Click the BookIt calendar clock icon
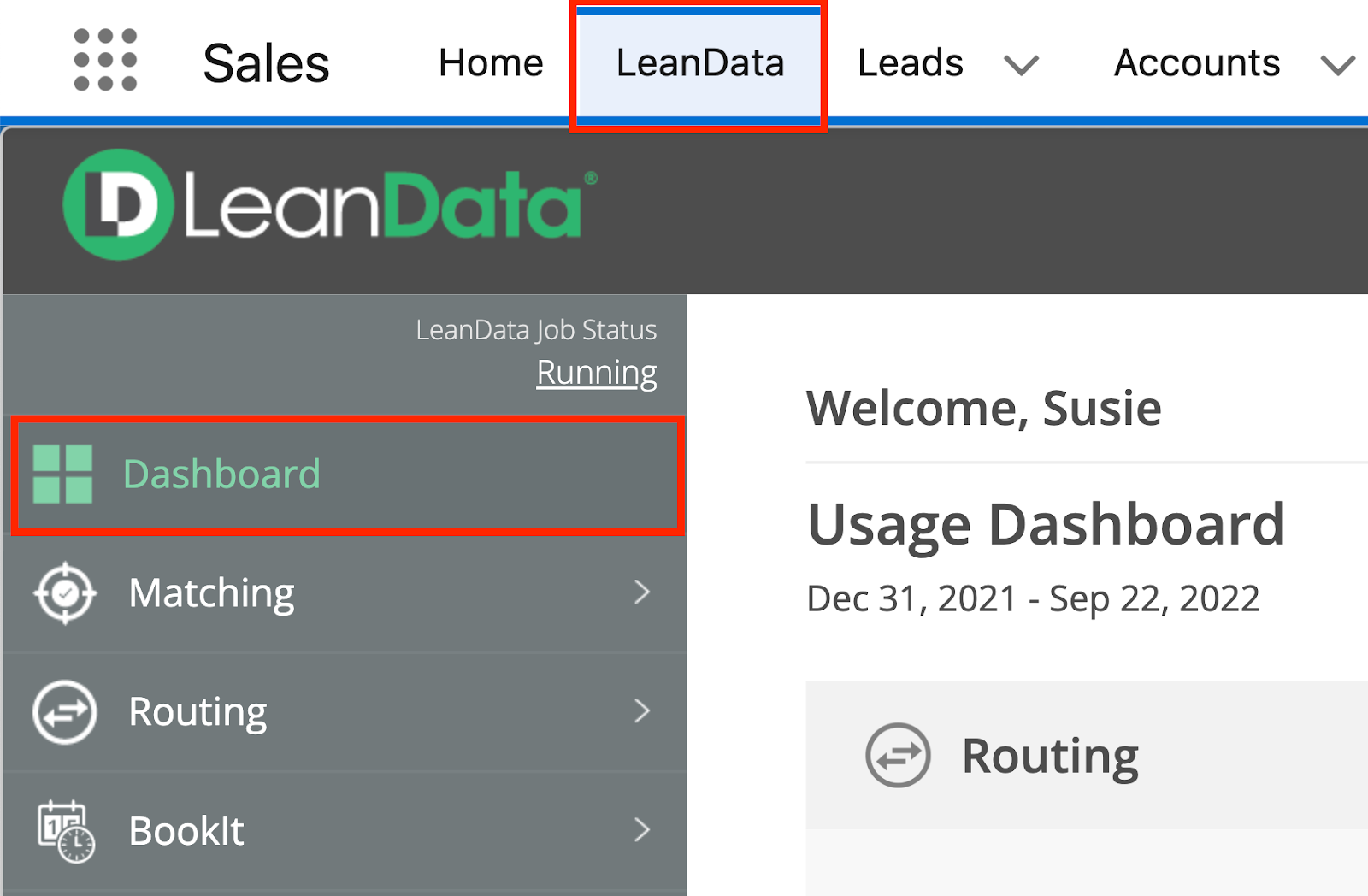The image size is (1368, 896). click(x=65, y=830)
